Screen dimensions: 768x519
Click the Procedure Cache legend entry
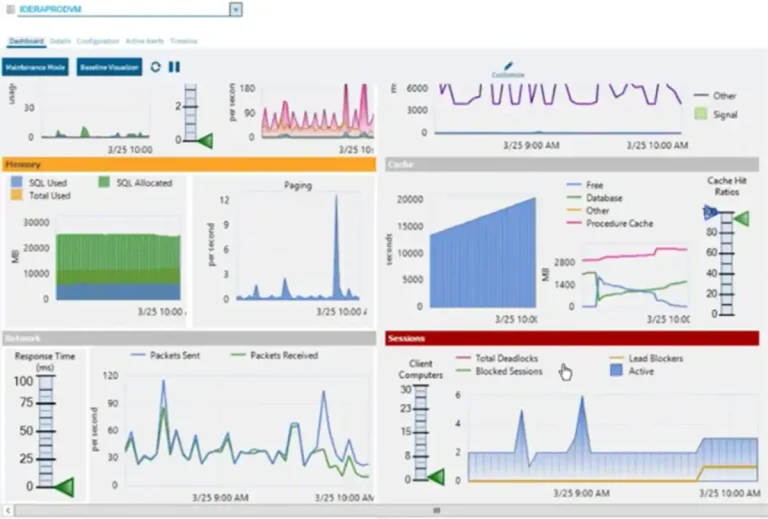pyautogui.click(x=610, y=223)
